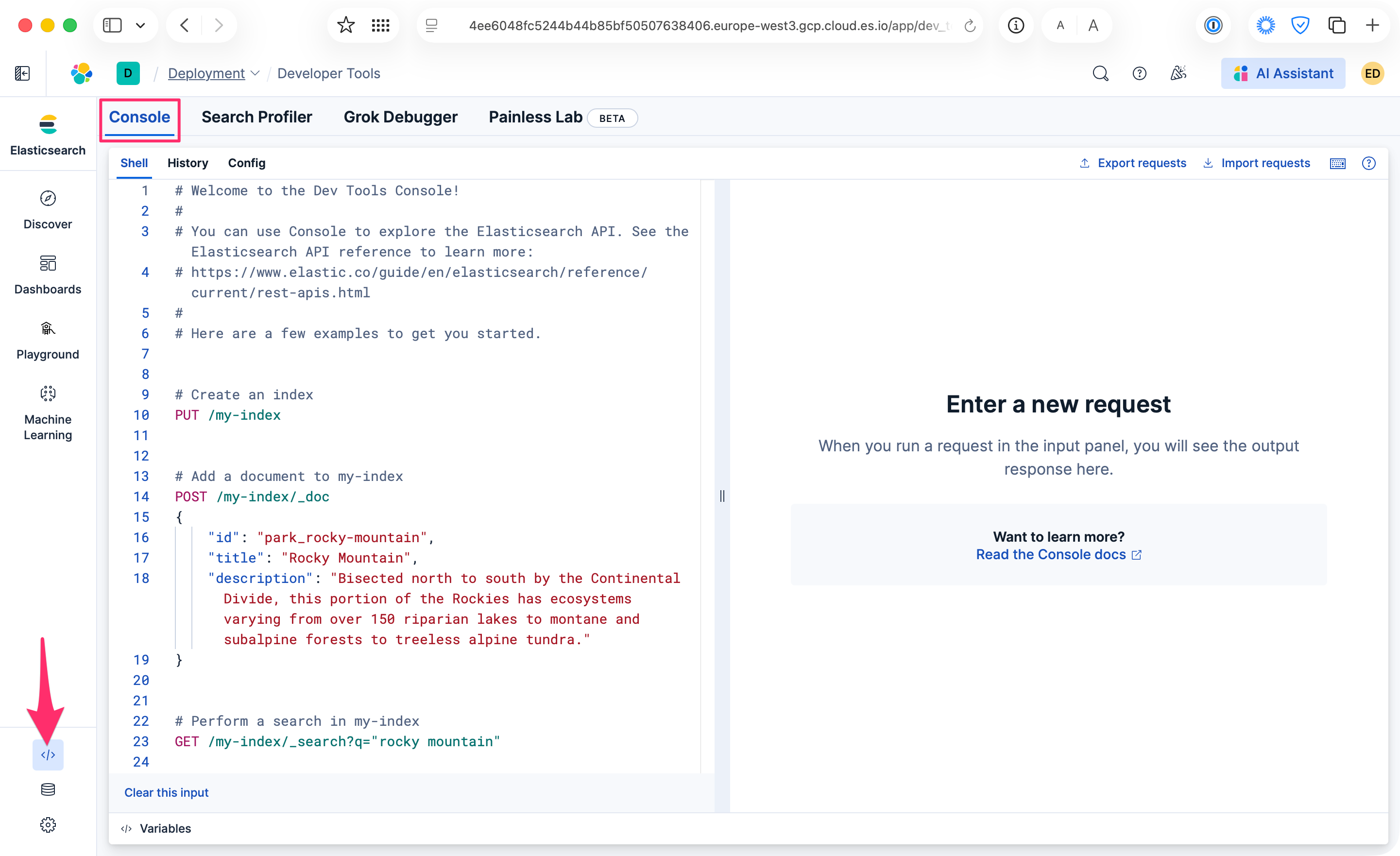
Task: Open the Grok Debugger tab
Action: point(401,117)
